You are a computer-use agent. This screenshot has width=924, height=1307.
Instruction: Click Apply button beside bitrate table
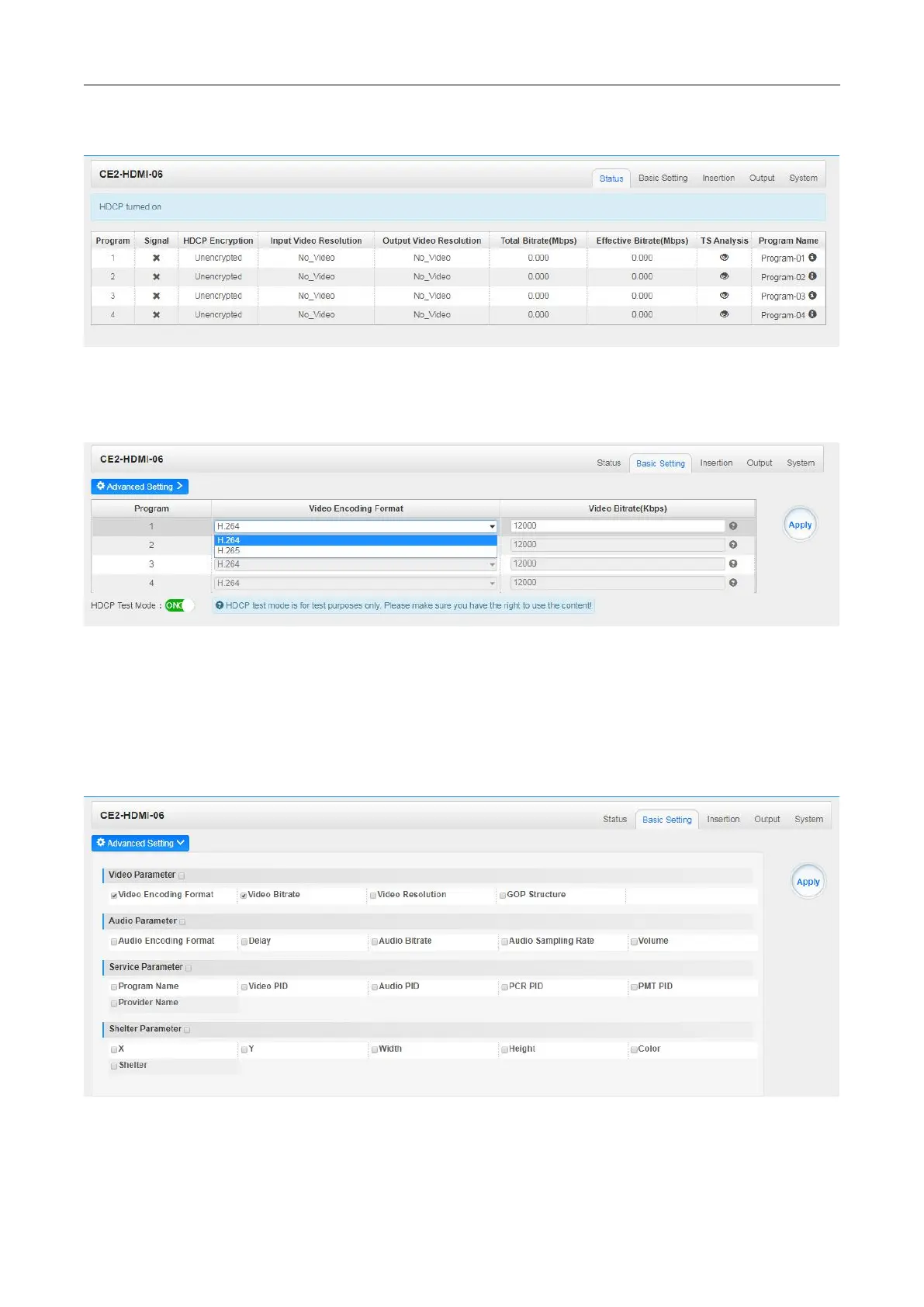(x=800, y=525)
